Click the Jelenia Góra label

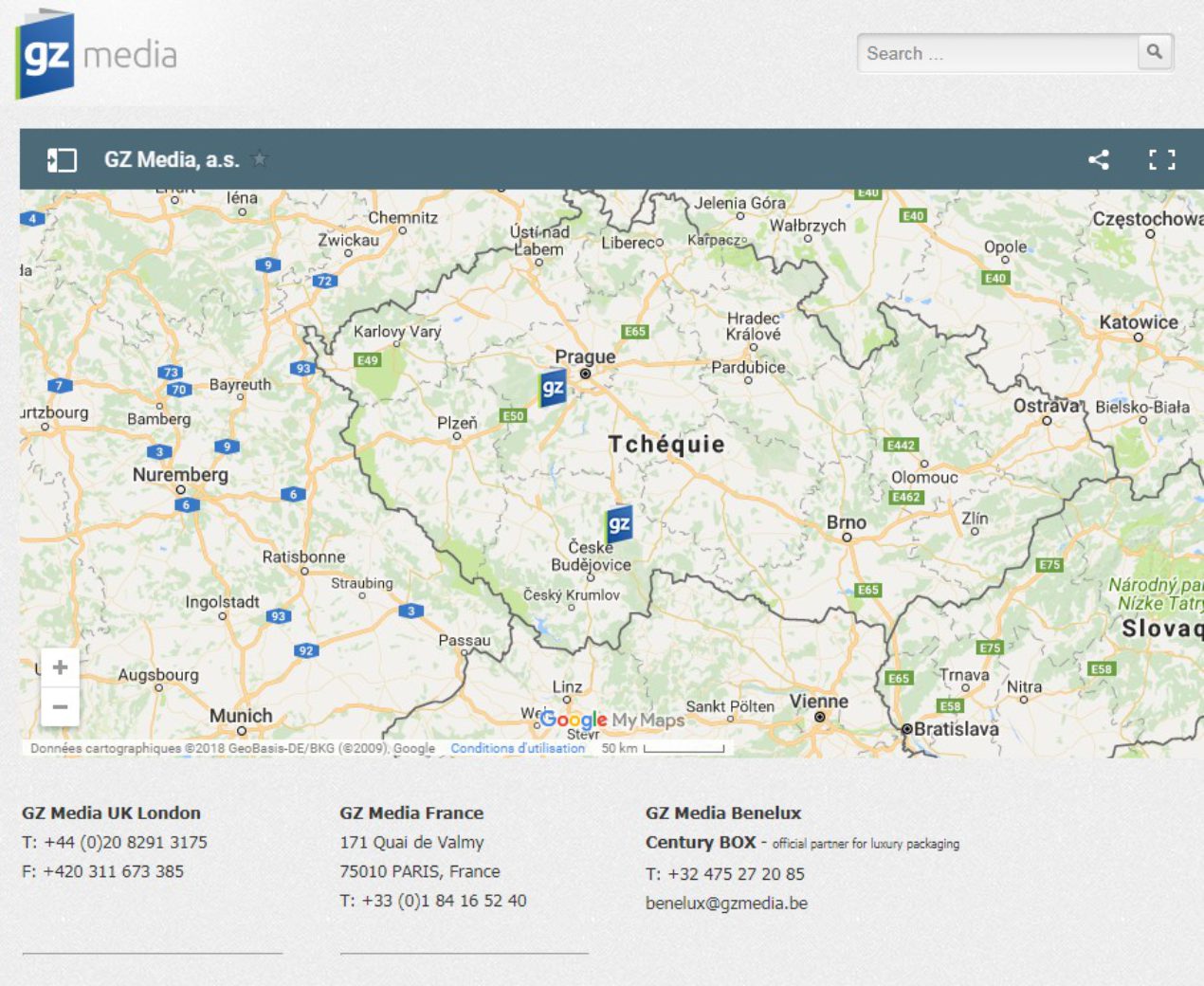tap(739, 203)
